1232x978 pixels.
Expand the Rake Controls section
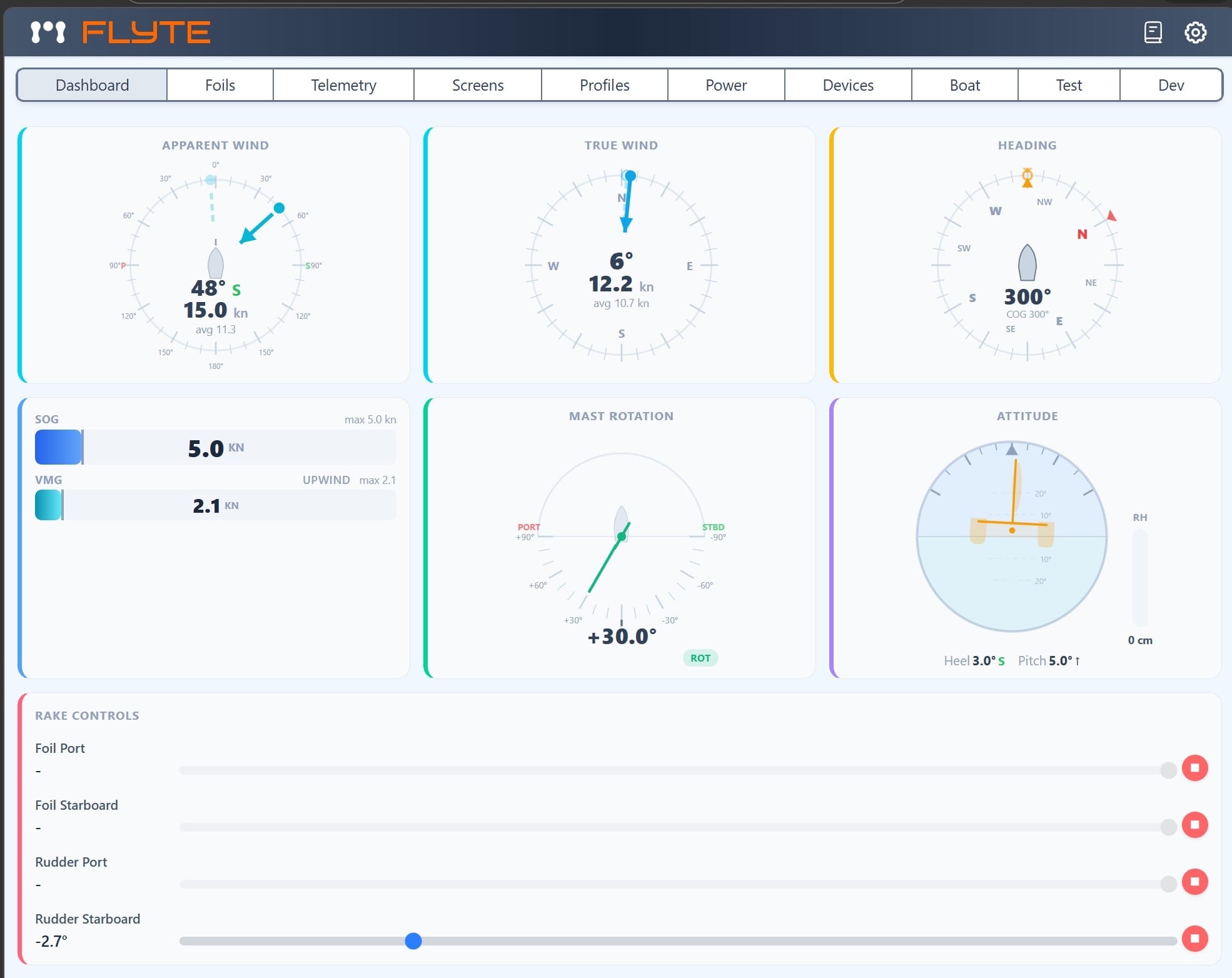[x=86, y=715]
